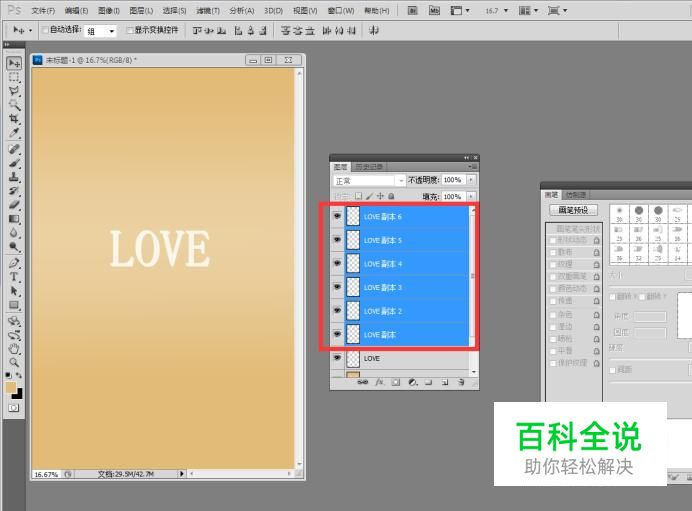Create a new layer icon
The height and width of the screenshot is (511, 692).
tap(445, 382)
